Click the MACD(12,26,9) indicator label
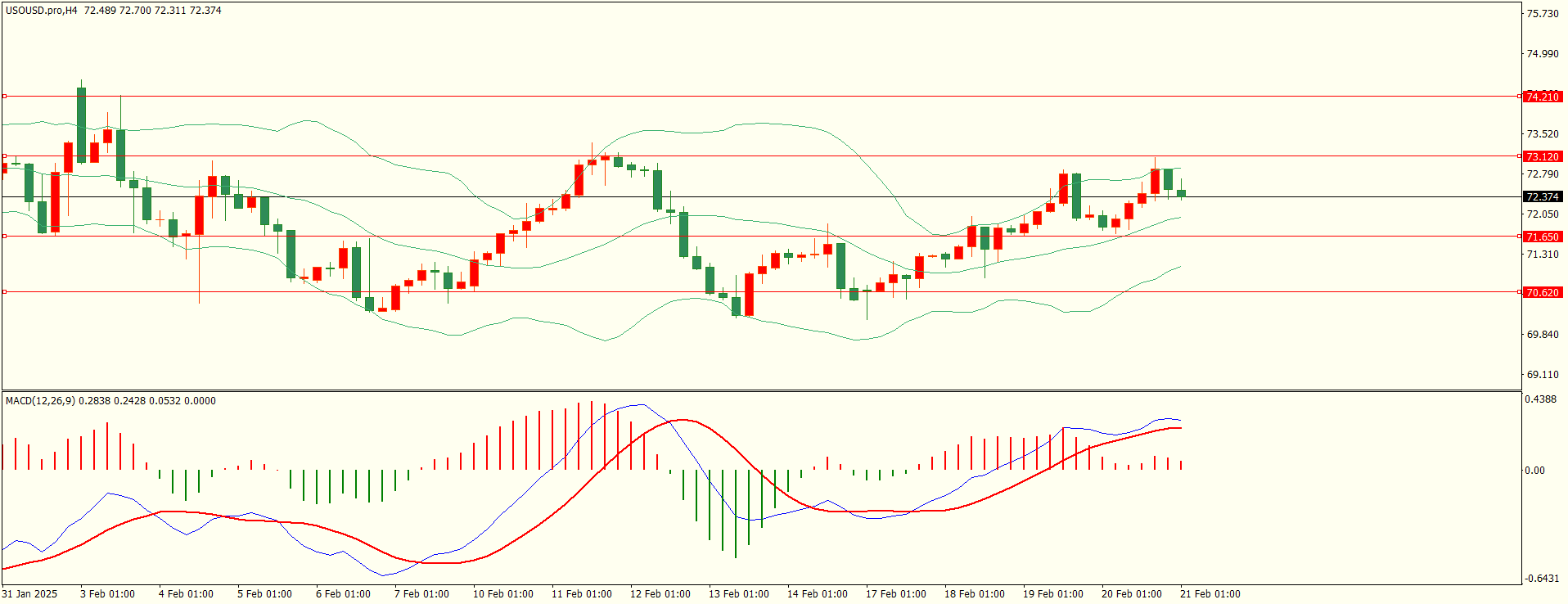Image resolution: width=1568 pixels, height=604 pixels. coord(40,401)
